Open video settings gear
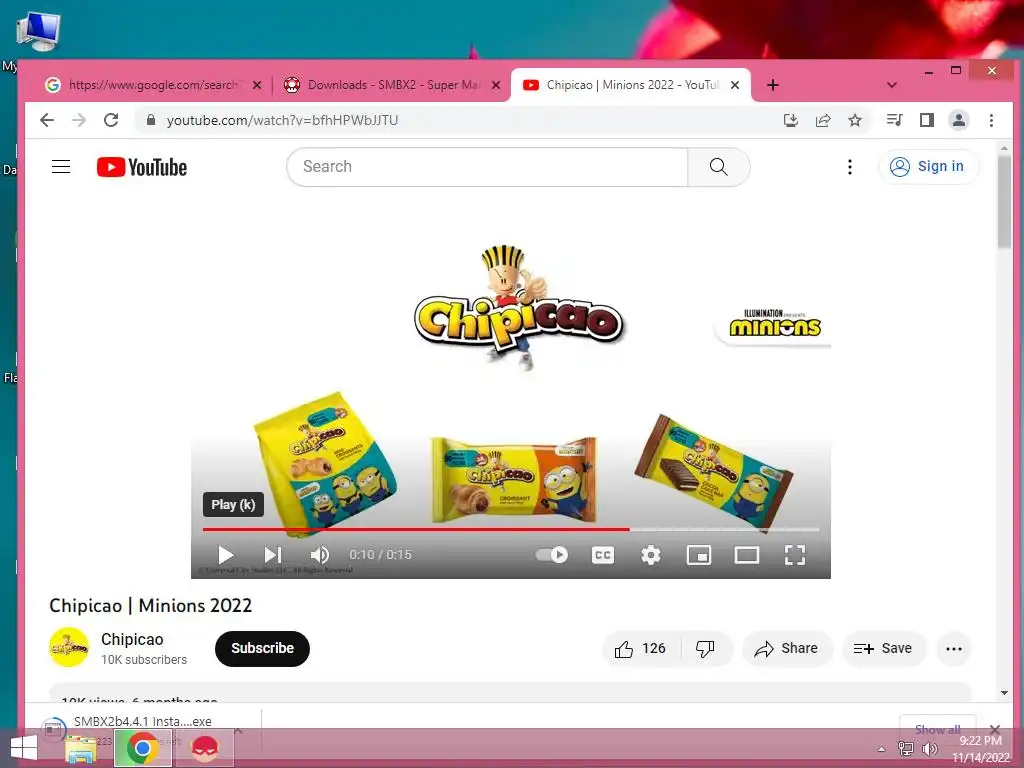 (650, 555)
